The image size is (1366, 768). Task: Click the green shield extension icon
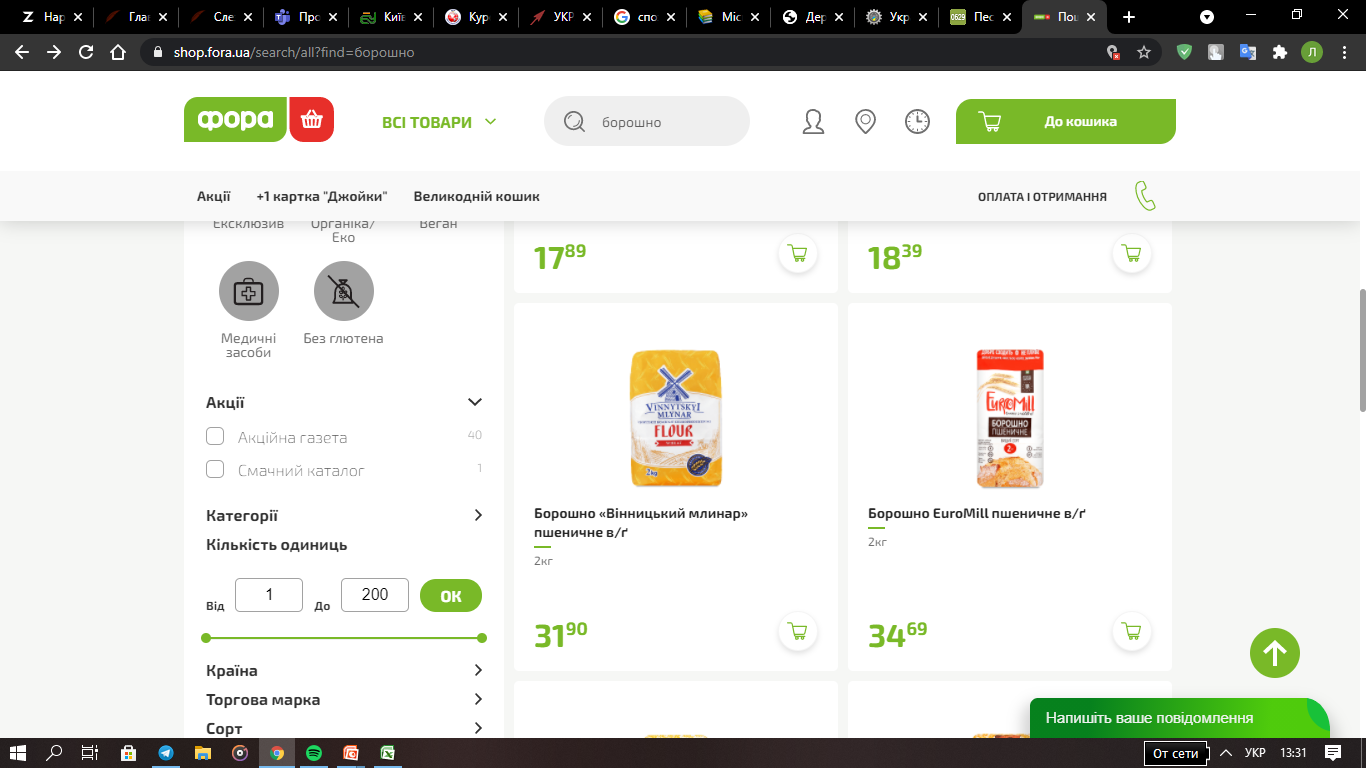pos(1185,52)
